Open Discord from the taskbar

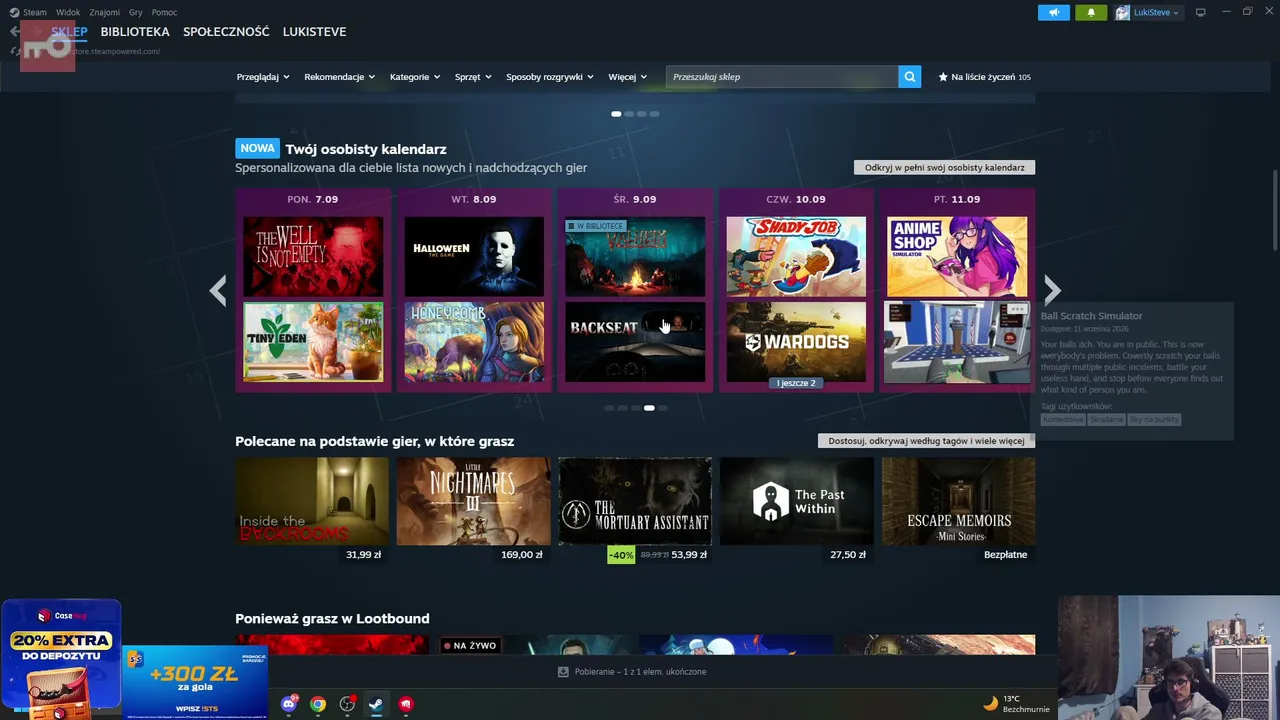[289, 704]
